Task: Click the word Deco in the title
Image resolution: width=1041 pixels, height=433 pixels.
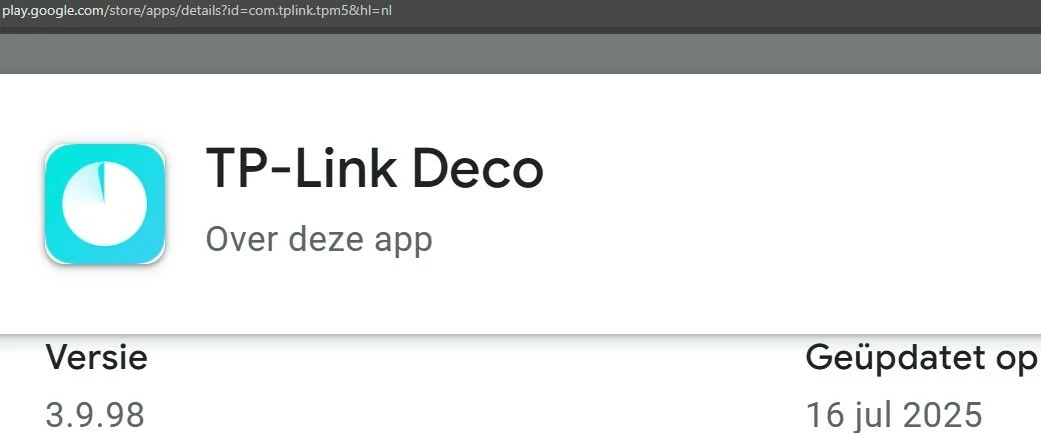Action: tap(478, 169)
